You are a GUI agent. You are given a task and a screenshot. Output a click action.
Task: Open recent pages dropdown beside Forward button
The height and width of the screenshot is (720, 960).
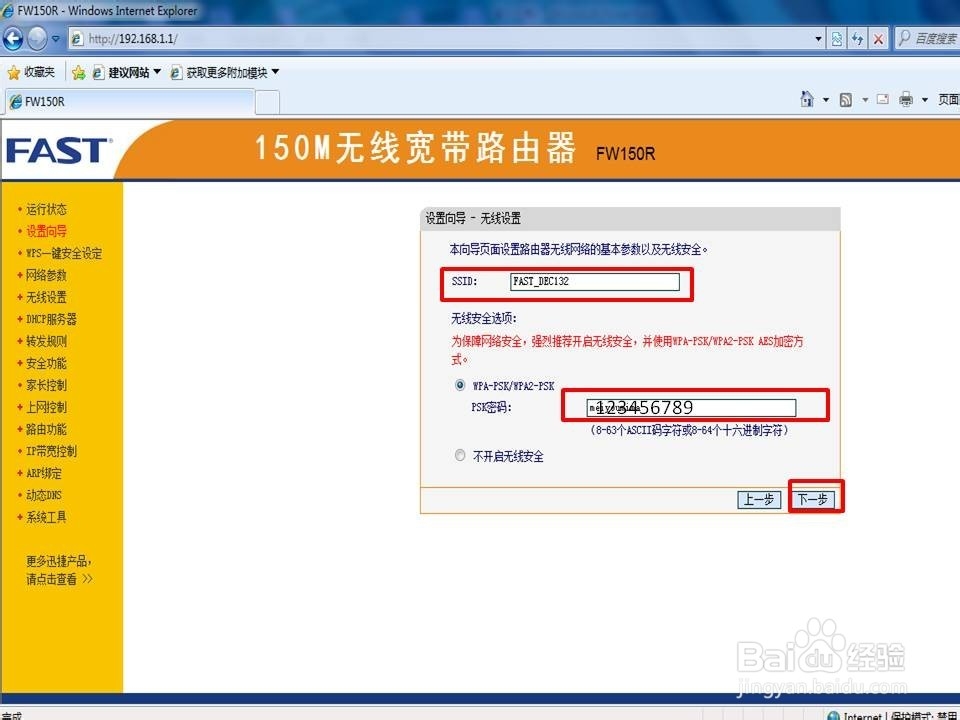[56, 39]
